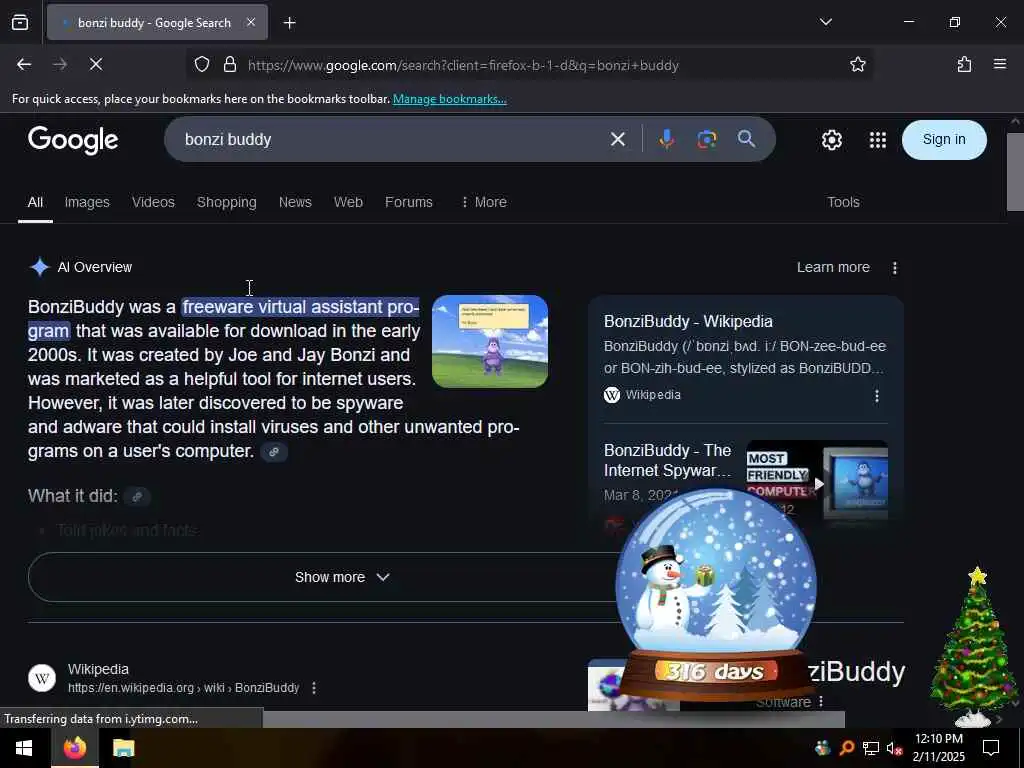Search by image with Lens icon
1024x768 pixels.
pos(707,139)
